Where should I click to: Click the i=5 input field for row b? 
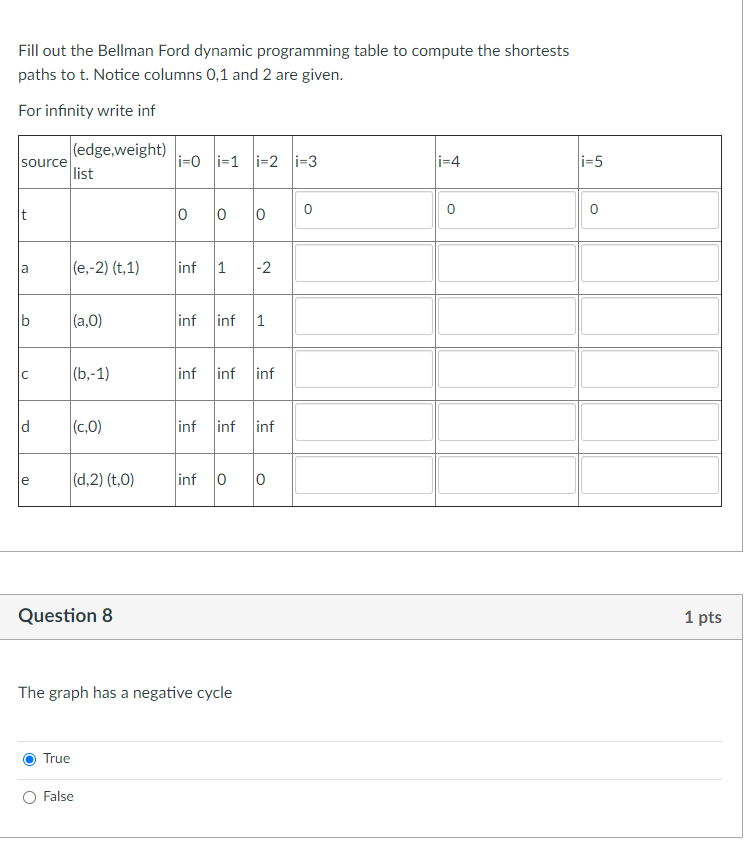click(x=650, y=316)
